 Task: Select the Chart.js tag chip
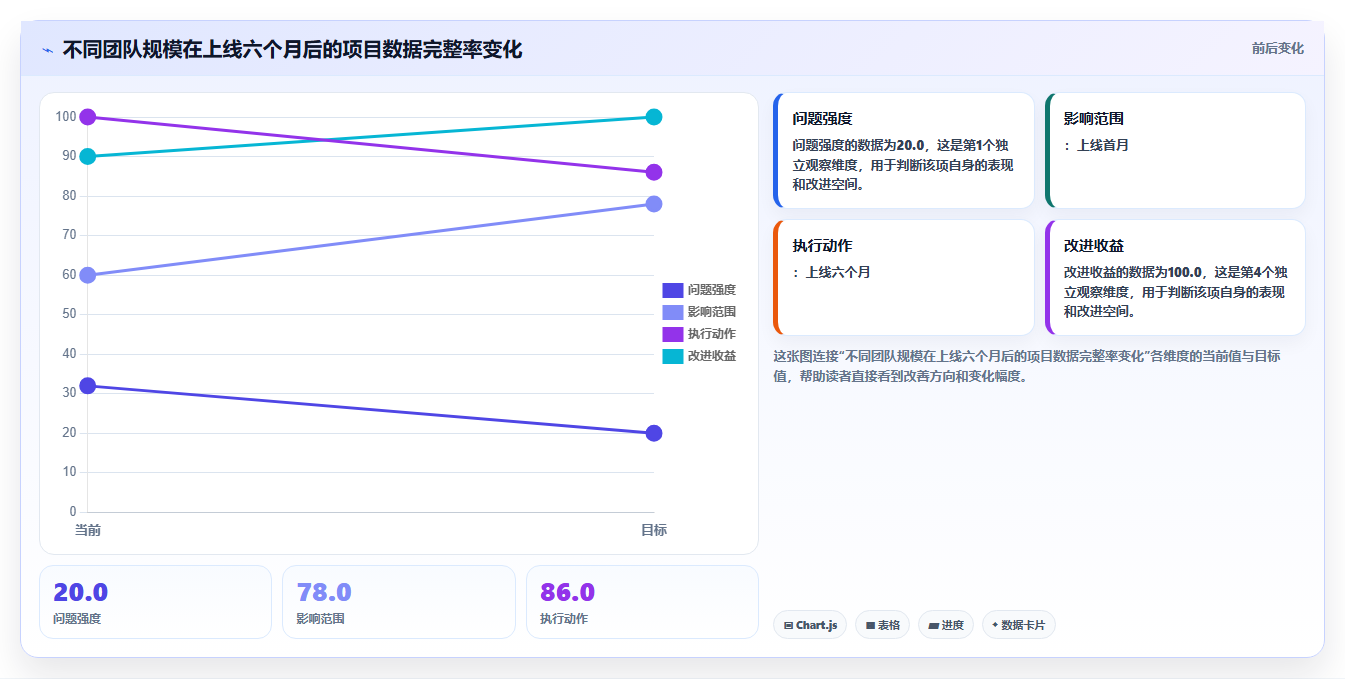tap(810, 625)
